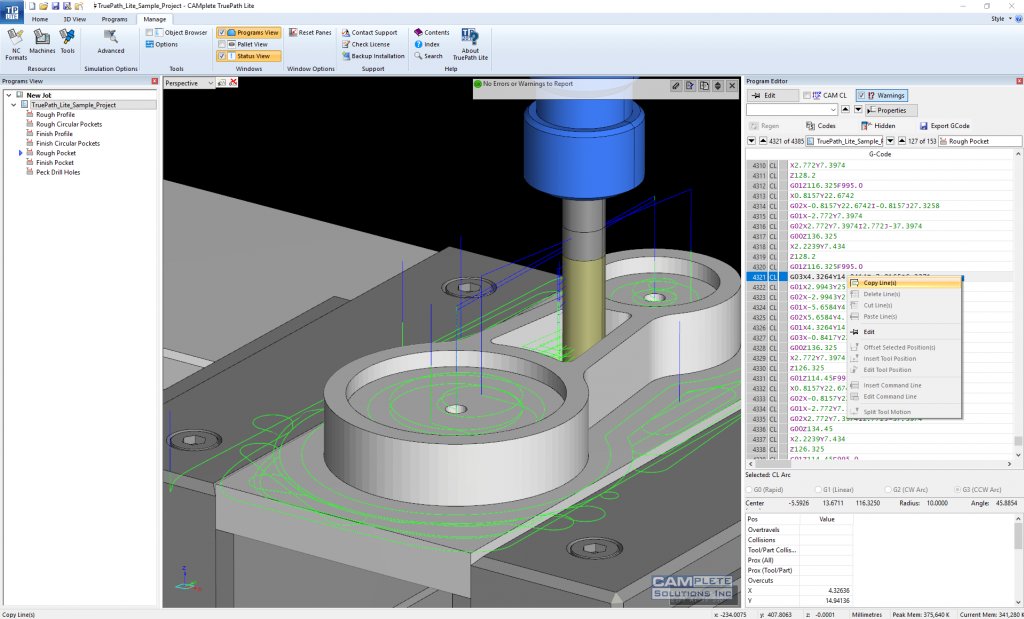Click Export GCode
This screenshot has height=619, width=1024.
[944, 126]
